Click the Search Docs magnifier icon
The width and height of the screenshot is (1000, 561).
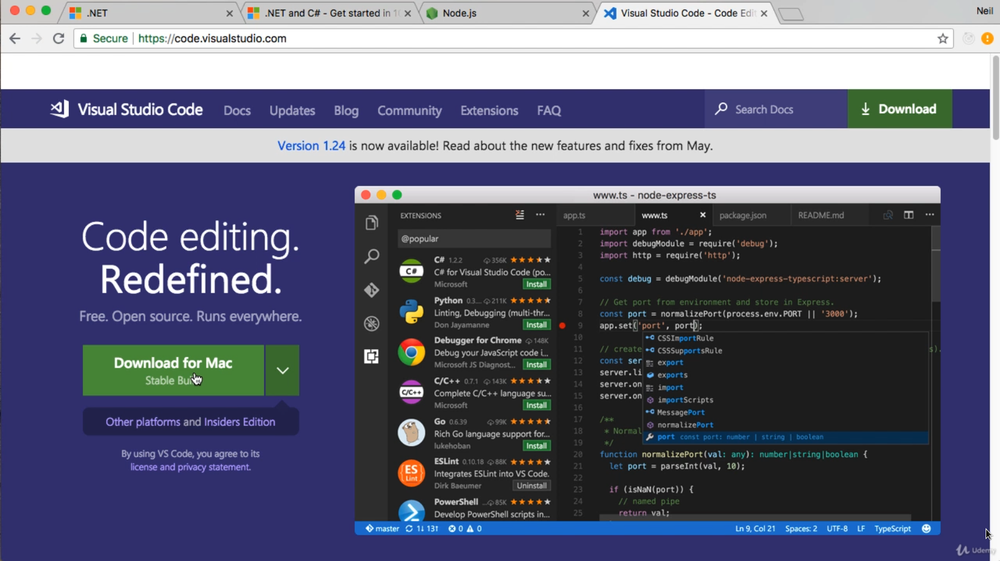(x=721, y=109)
